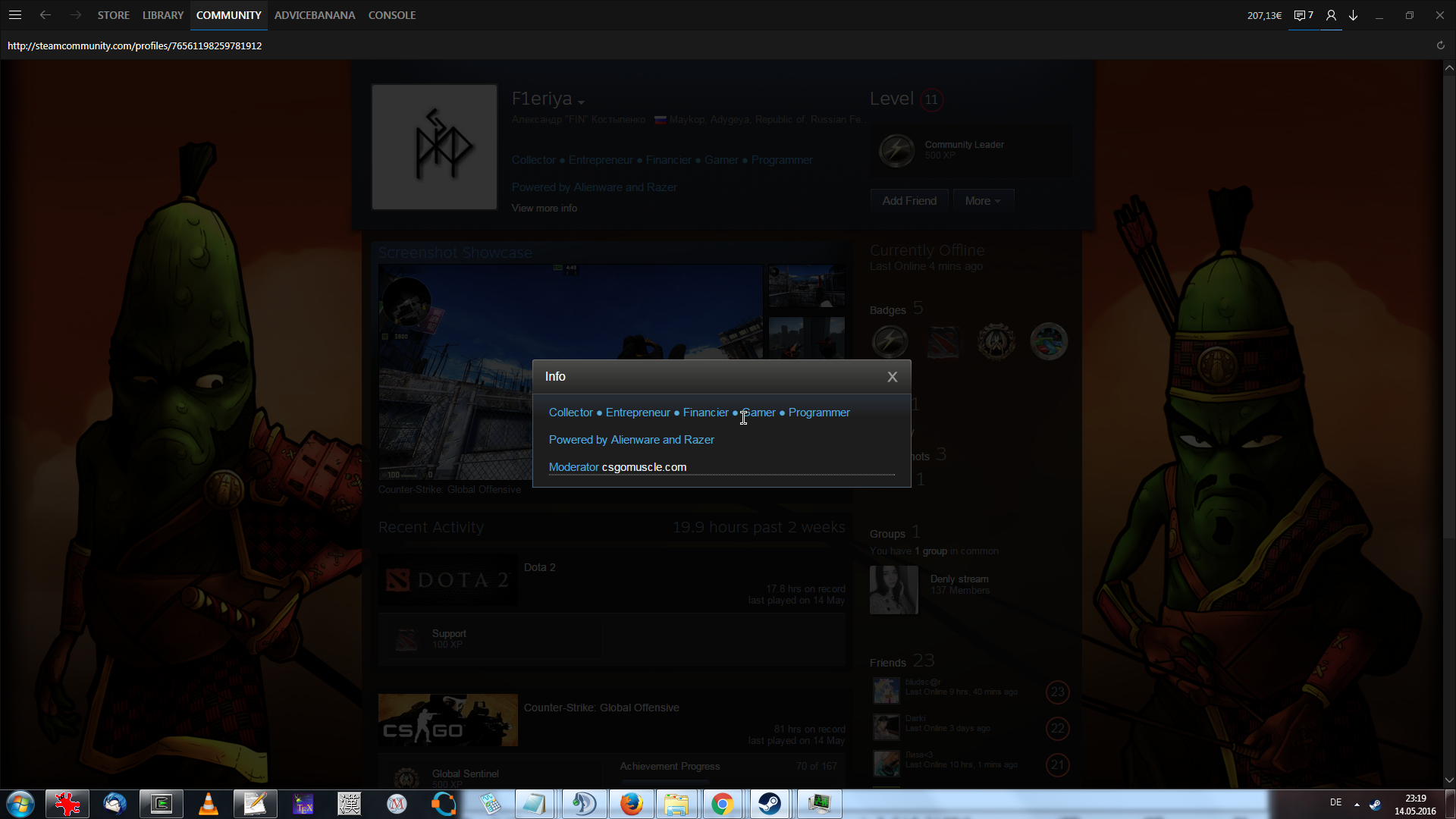
Task: Expand the F1eriya name dropdown arrow
Action: pos(581,102)
